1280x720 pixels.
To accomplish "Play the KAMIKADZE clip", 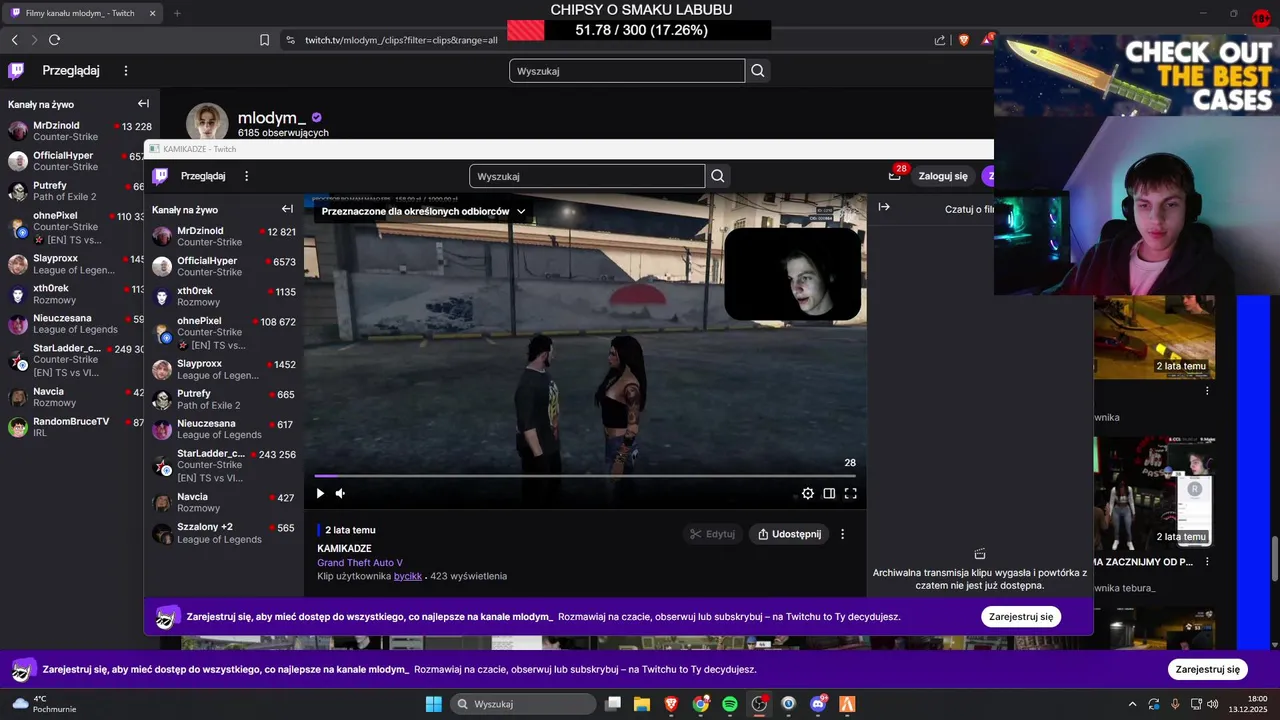I will pos(320,493).
